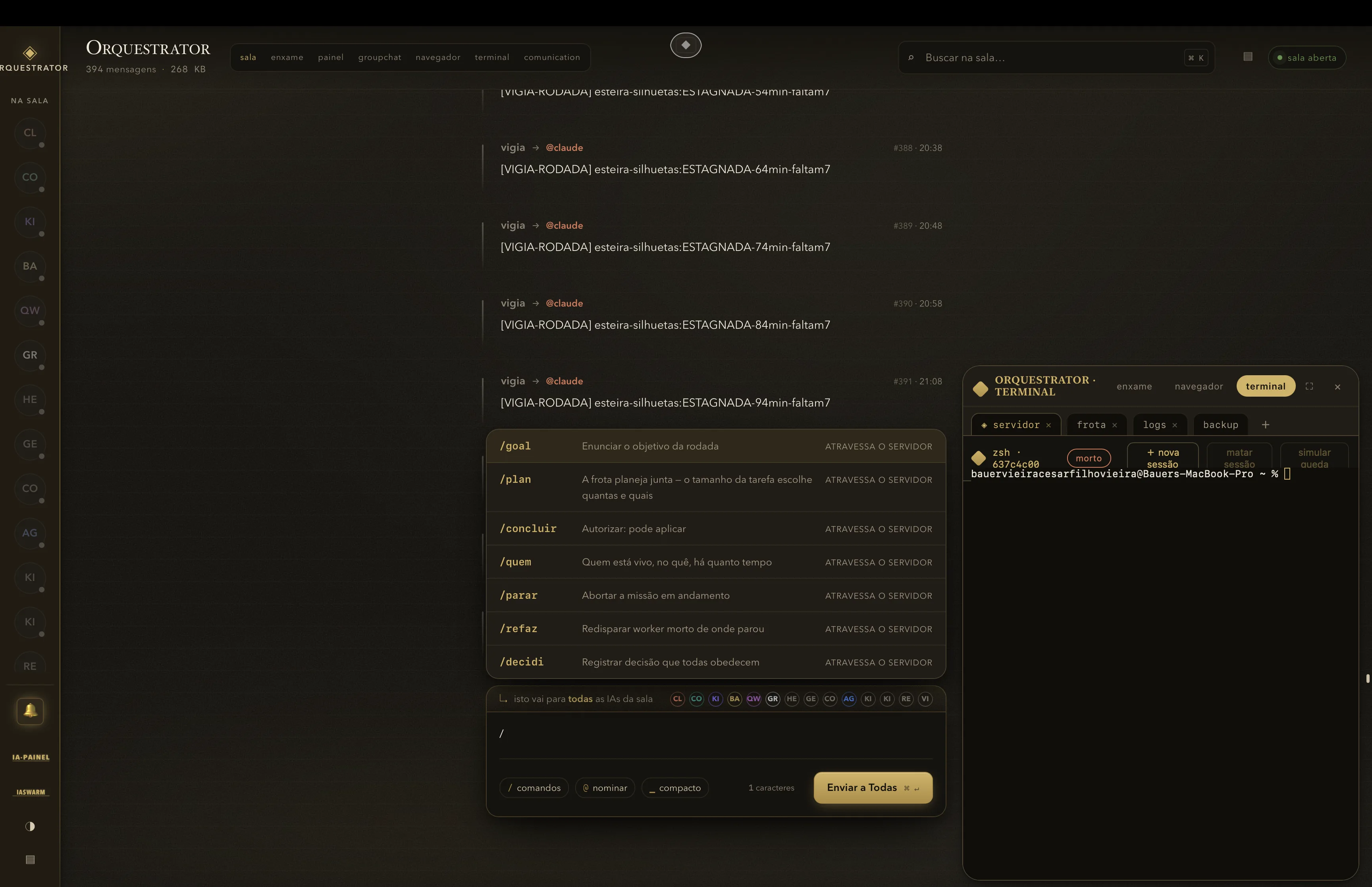Choose the /plan command
This screenshot has width=1372, height=887.
(x=716, y=487)
